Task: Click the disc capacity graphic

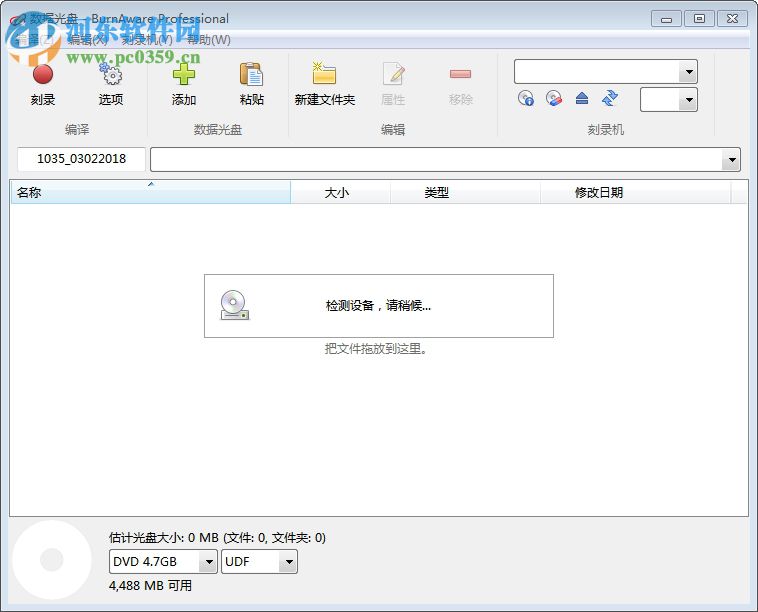Action: [x=51, y=560]
